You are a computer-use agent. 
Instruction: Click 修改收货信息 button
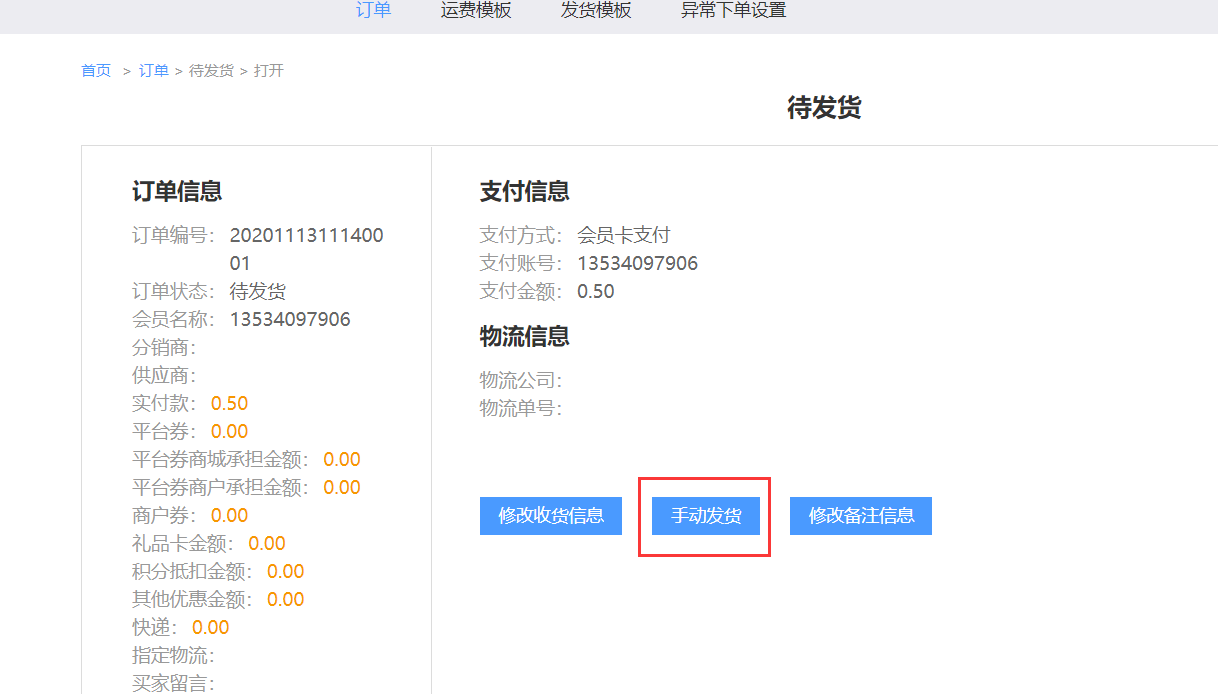point(551,516)
